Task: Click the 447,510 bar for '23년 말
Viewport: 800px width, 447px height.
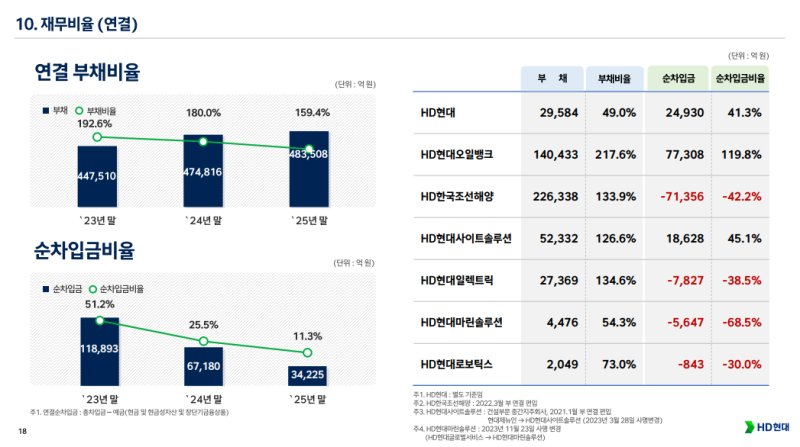Action: pos(97,176)
